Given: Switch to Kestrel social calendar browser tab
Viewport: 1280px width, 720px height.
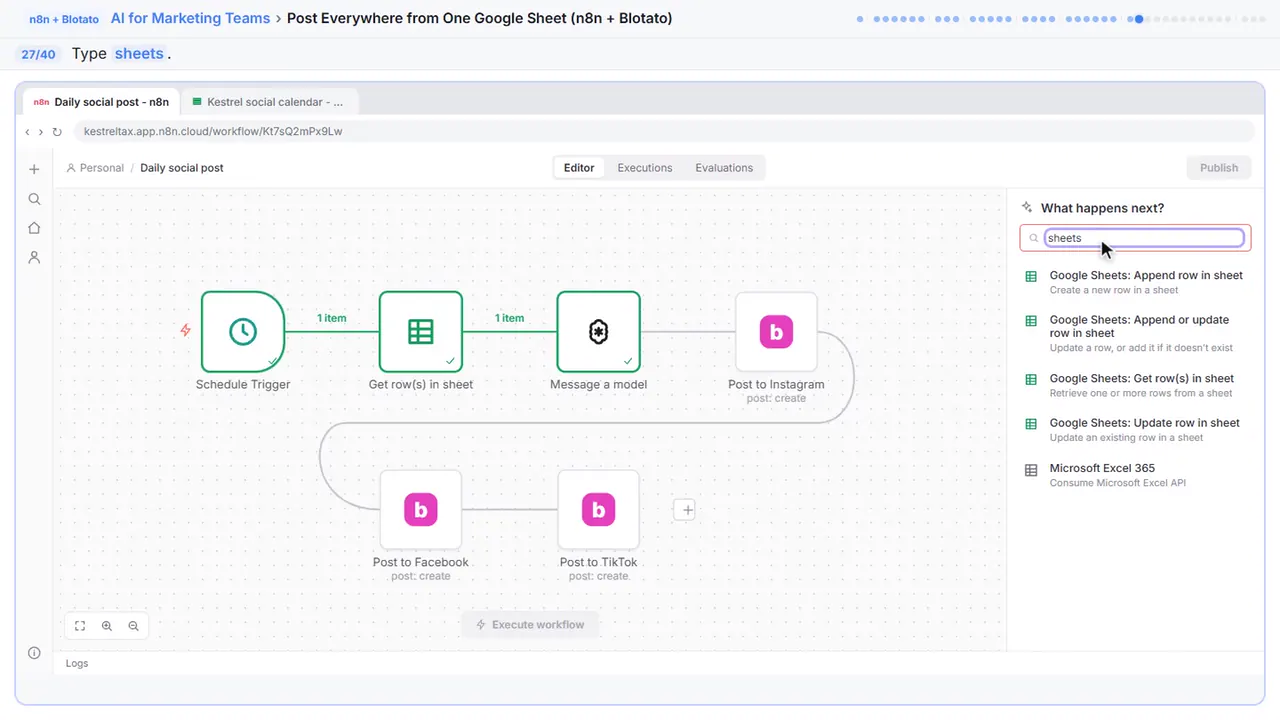Looking at the screenshot, I should click(268, 102).
